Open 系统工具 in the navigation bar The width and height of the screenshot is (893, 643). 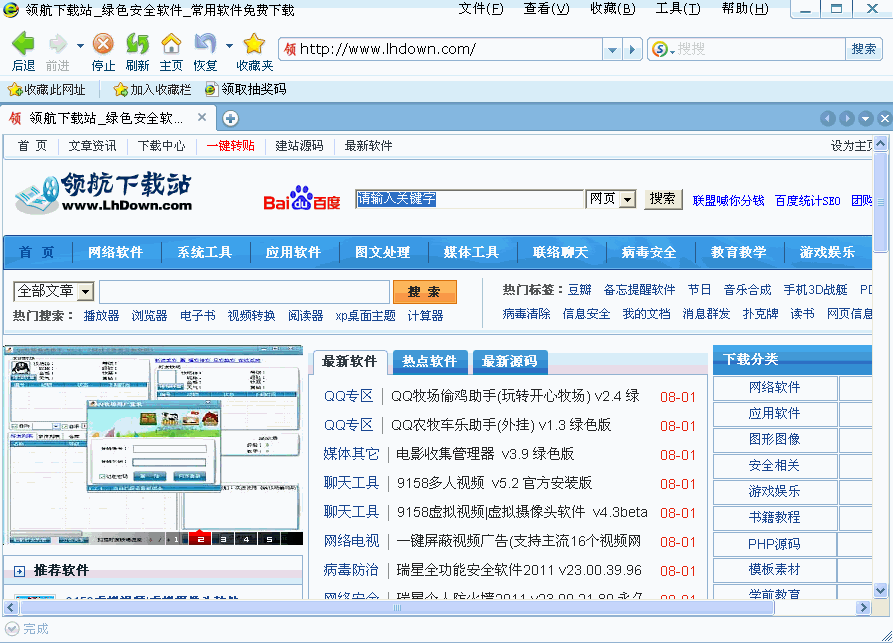[x=204, y=252]
